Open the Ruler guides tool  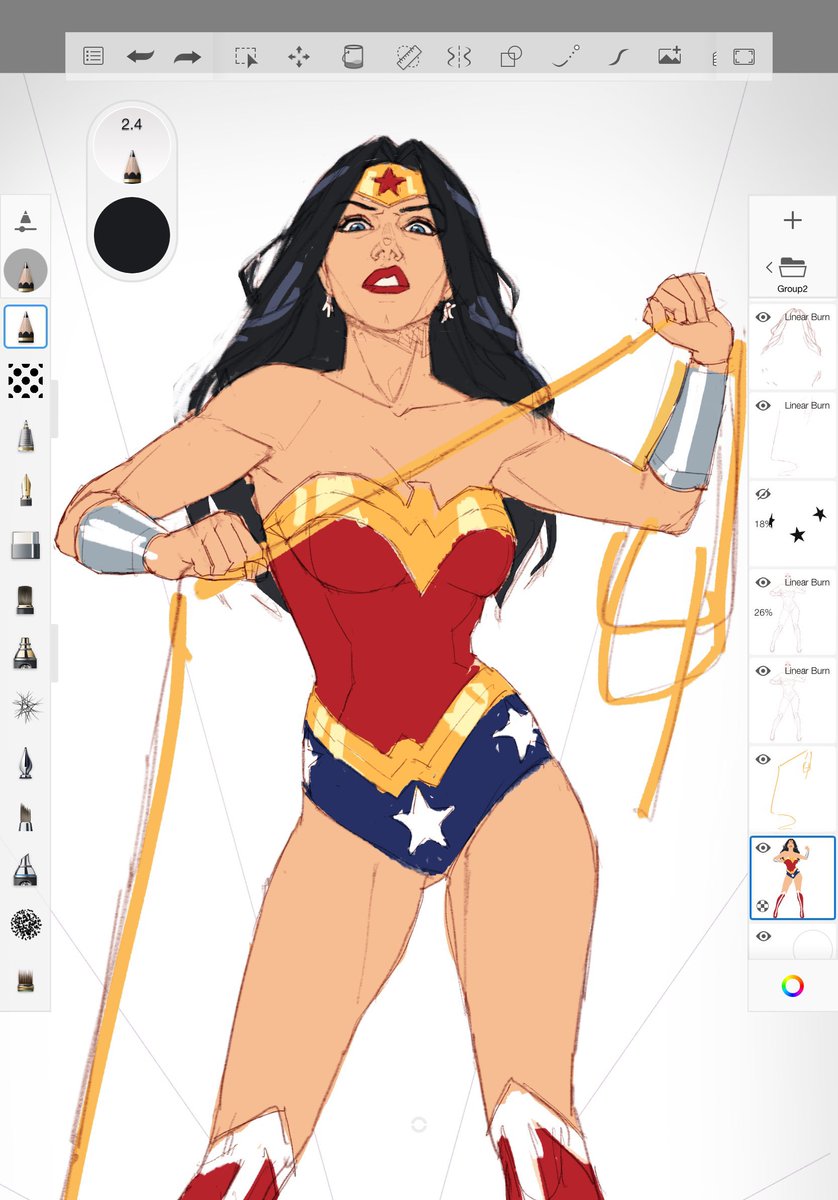tap(406, 56)
